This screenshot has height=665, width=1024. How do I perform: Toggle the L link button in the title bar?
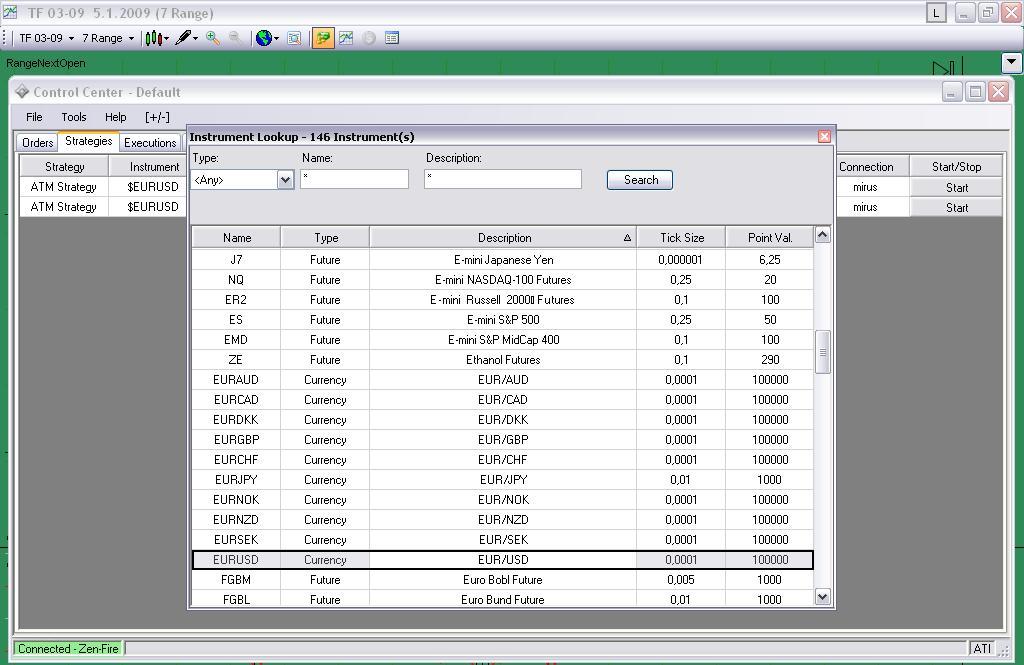(x=936, y=13)
